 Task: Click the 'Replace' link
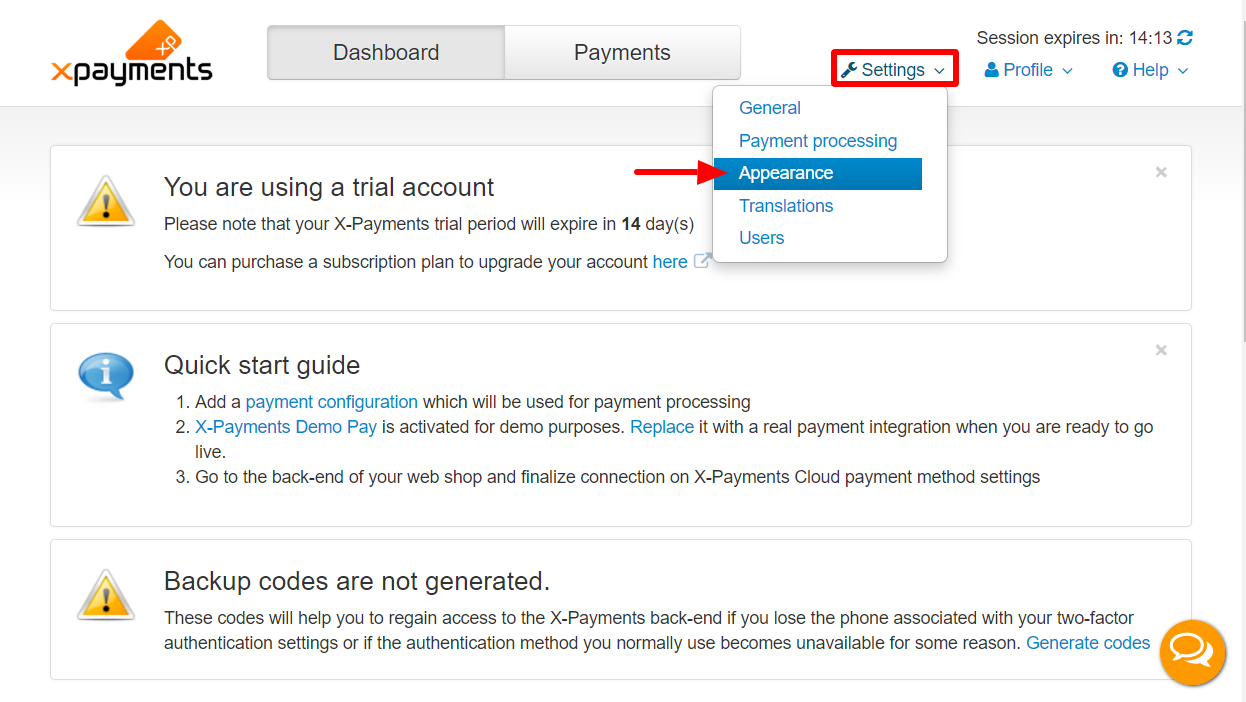click(662, 427)
